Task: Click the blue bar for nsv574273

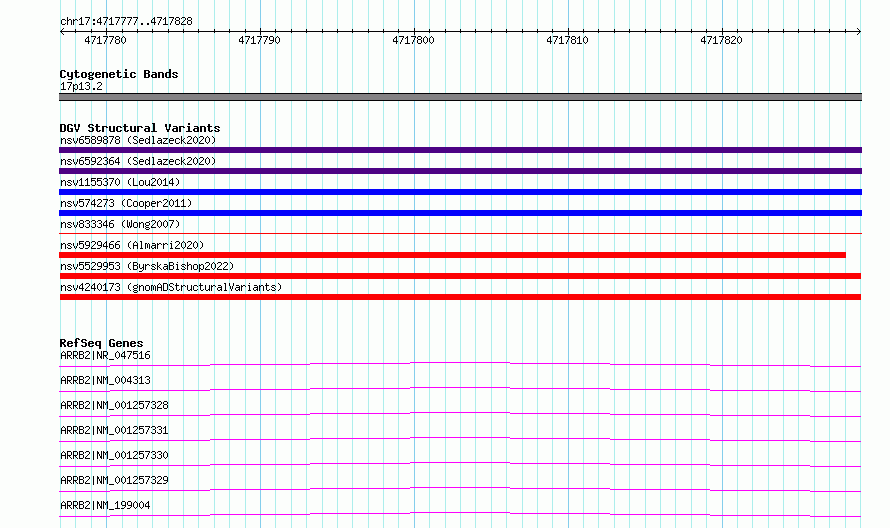Action: coord(460,213)
